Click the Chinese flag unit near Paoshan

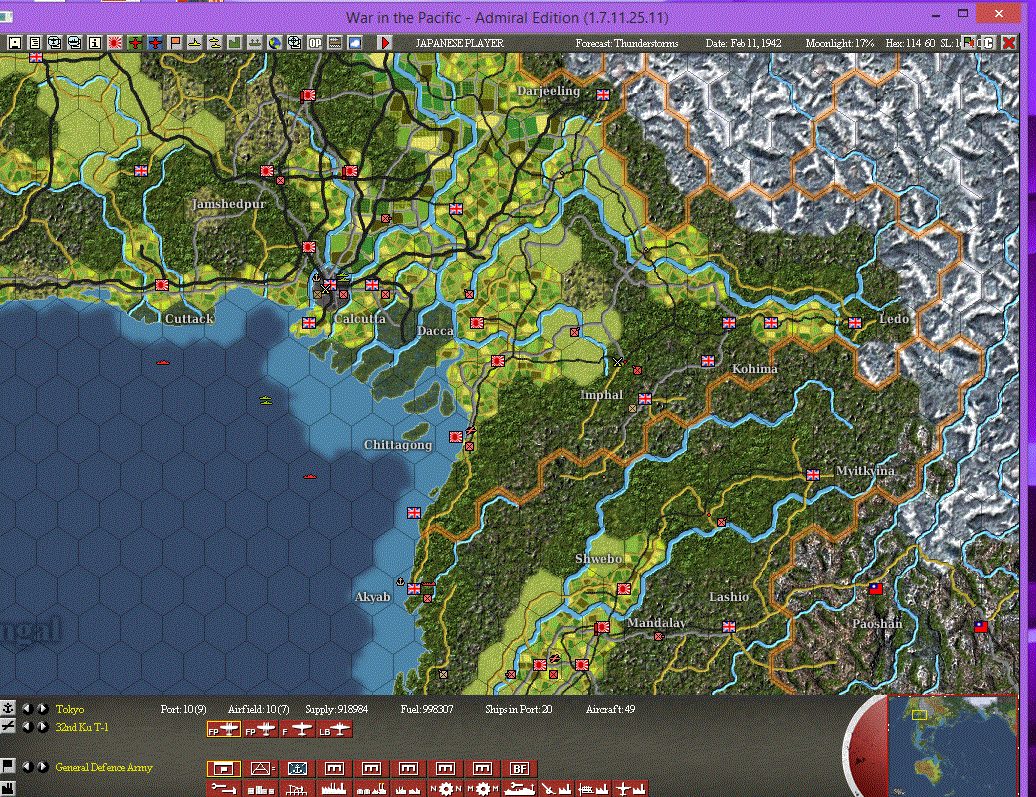876,588
